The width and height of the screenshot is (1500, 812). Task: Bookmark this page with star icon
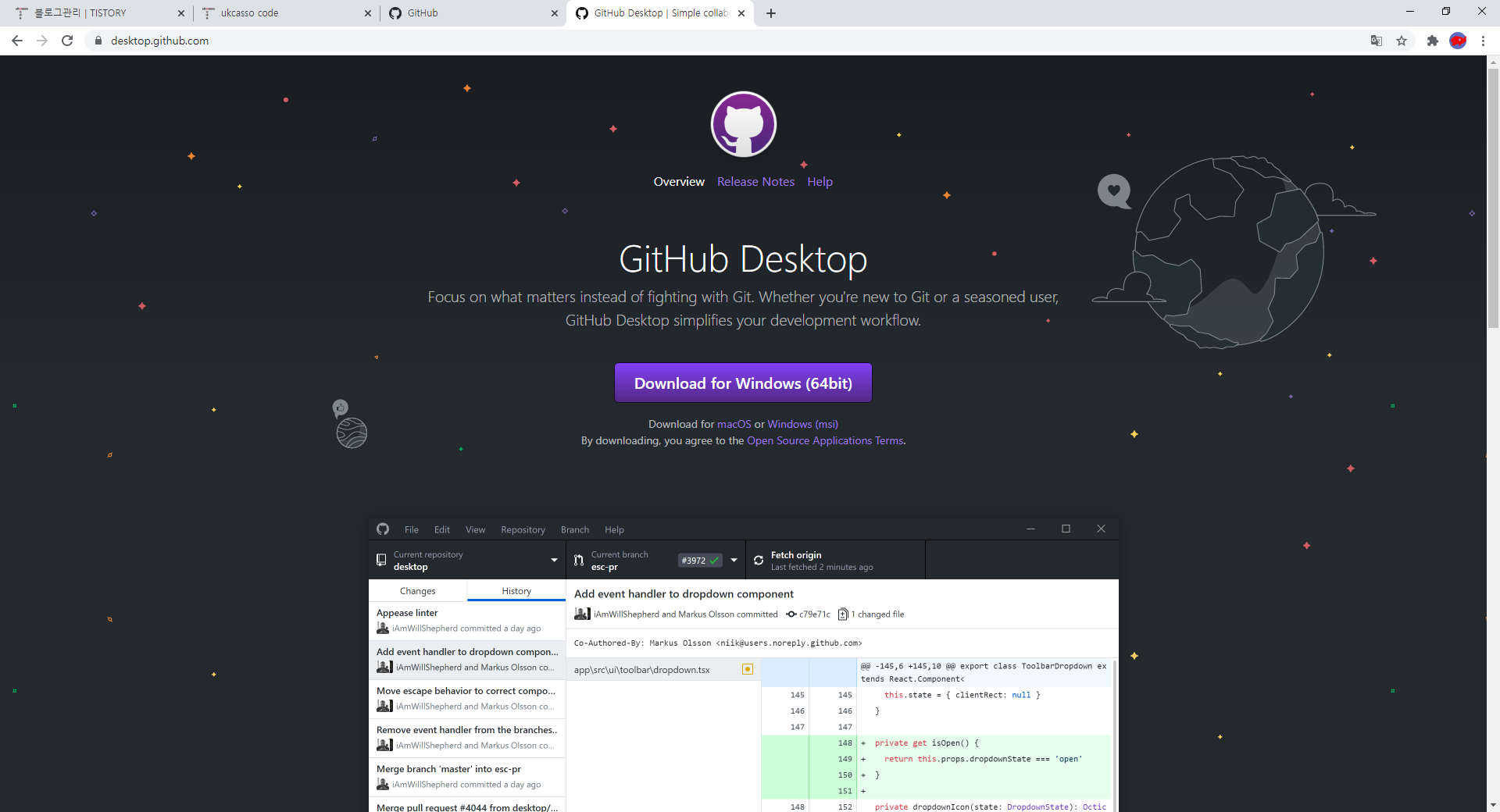pos(1402,41)
